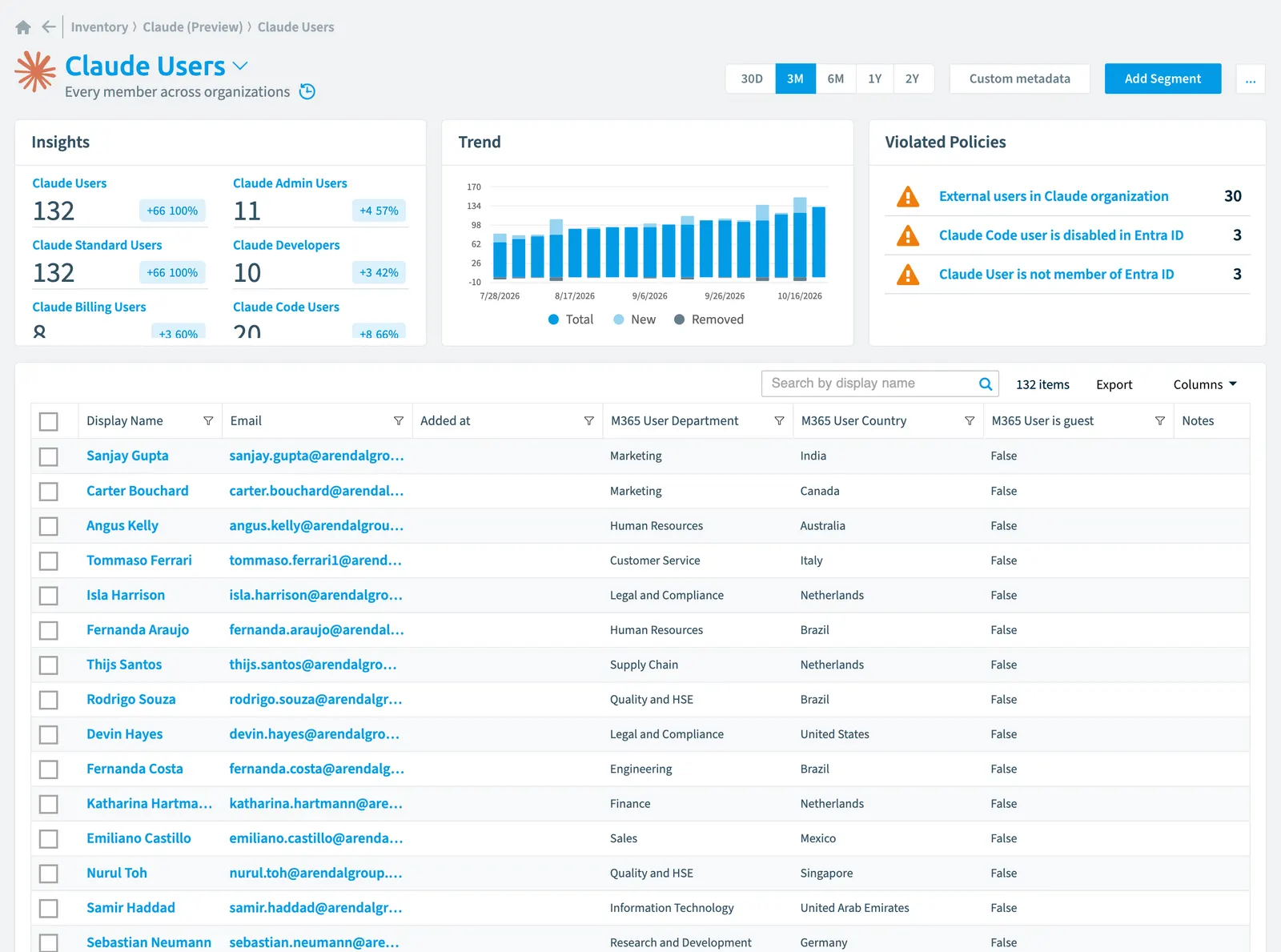Click warning icon for disabled in Entra ID policy
The image size is (1281, 952).
(x=908, y=235)
